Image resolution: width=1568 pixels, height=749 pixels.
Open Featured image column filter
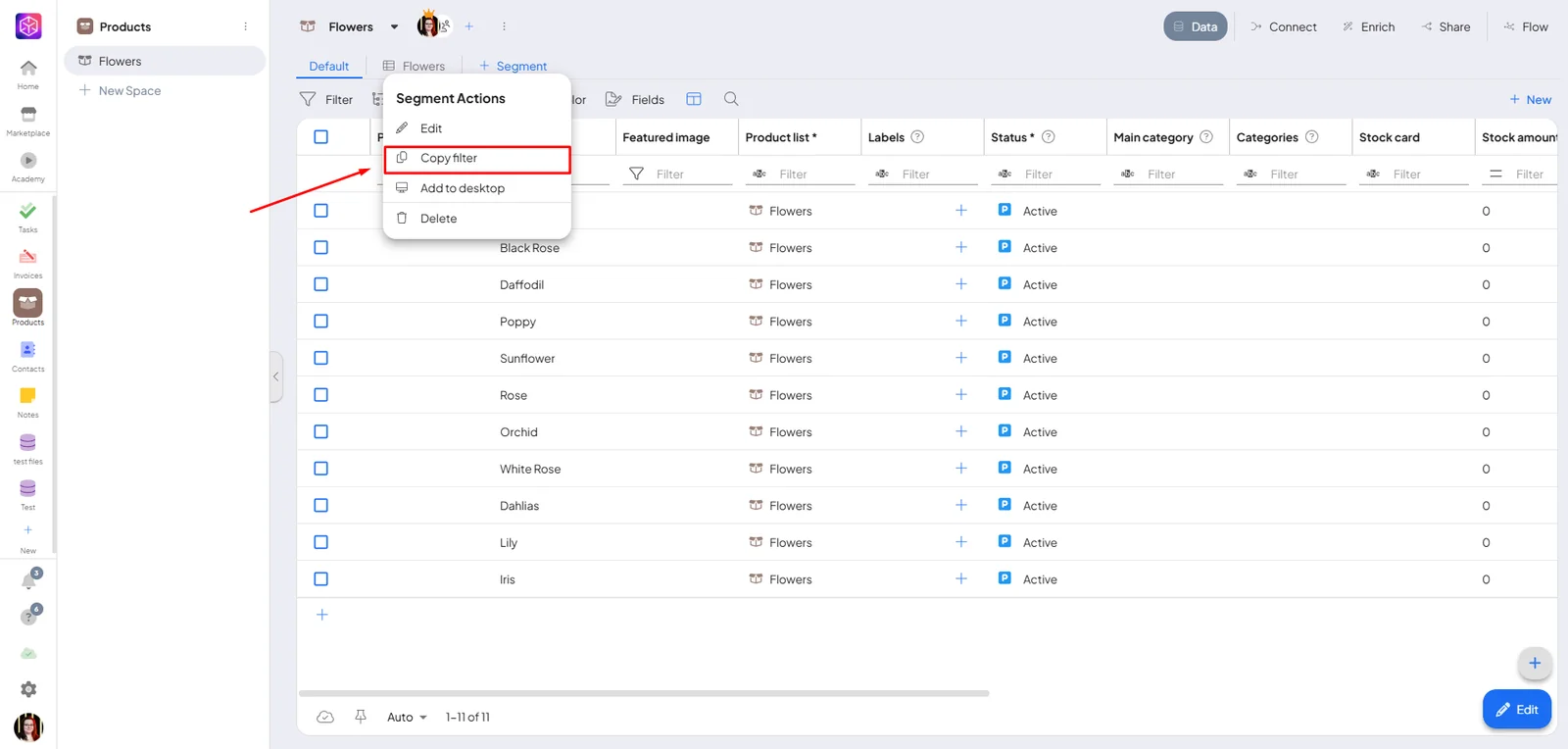(636, 174)
